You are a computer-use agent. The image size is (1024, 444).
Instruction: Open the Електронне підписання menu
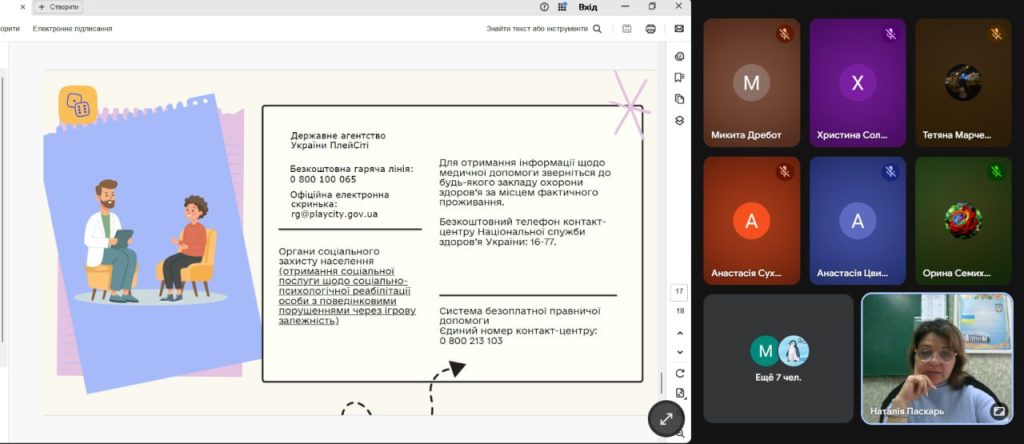tap(72, 29)
